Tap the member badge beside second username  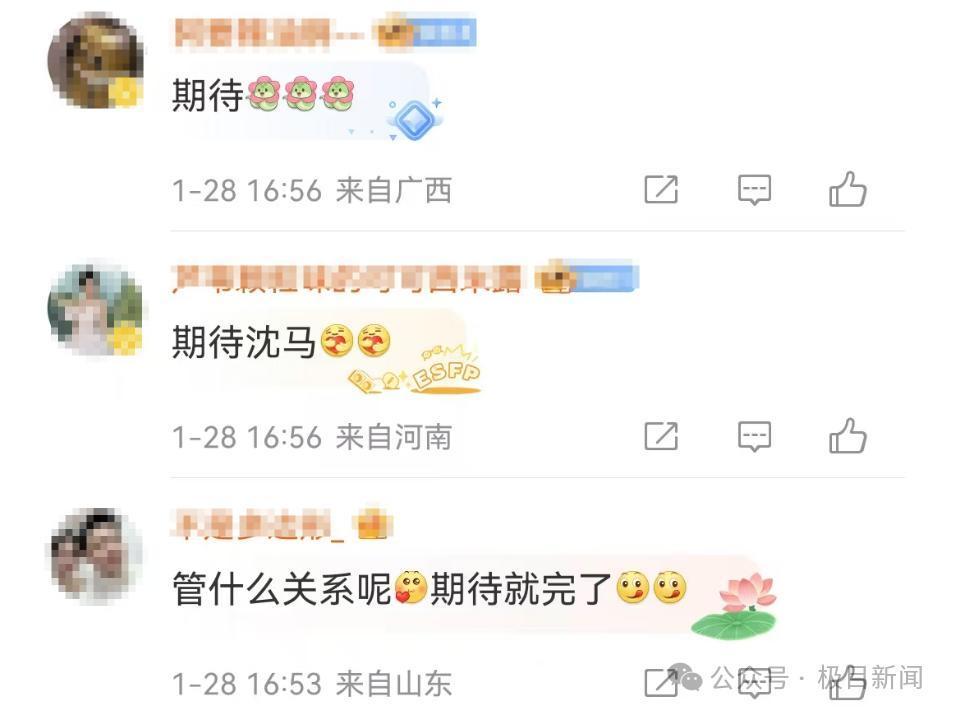tap(586, 278)
